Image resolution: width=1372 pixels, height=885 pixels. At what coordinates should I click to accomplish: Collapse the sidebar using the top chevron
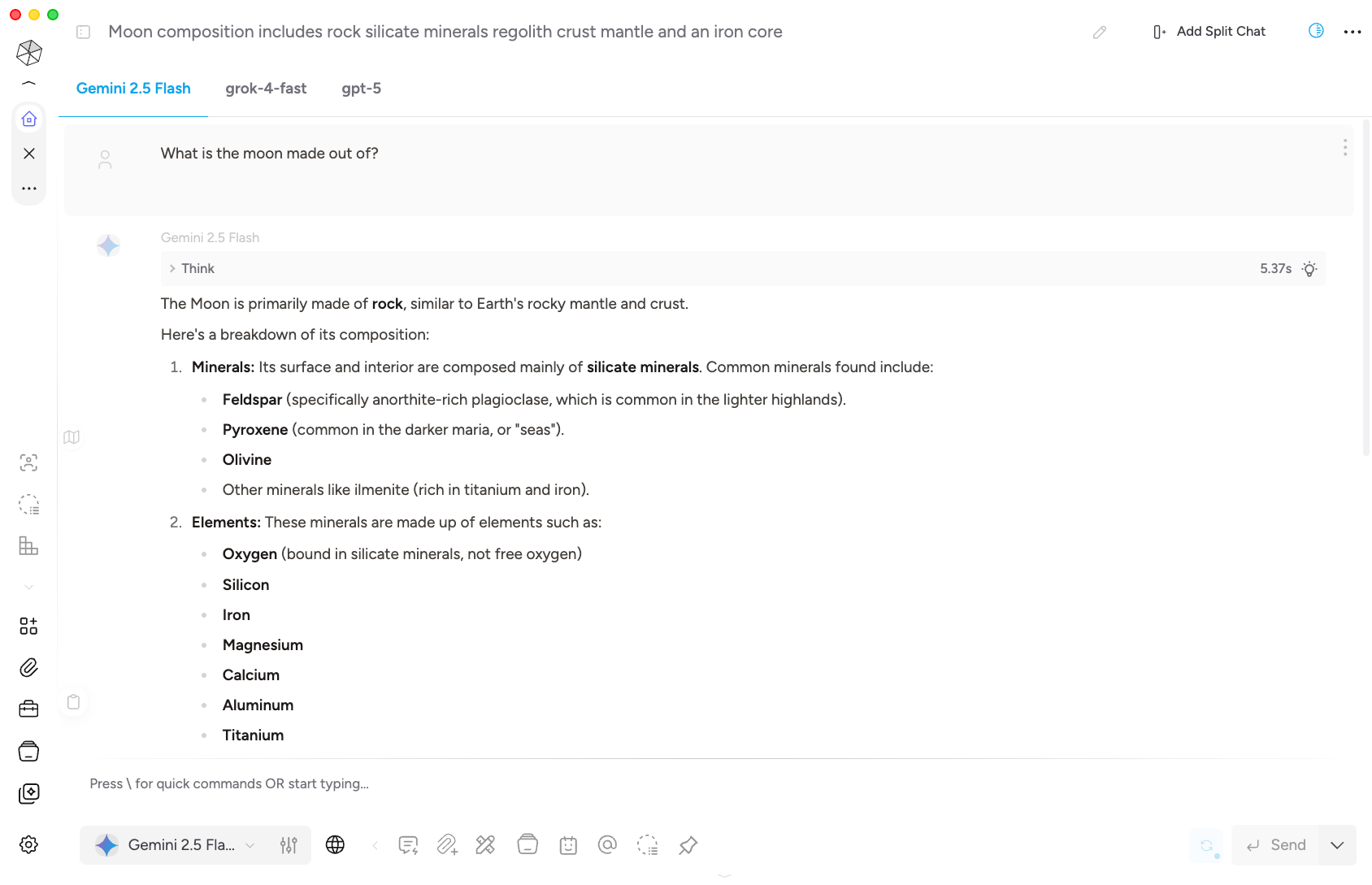click(x=28, y=81)
